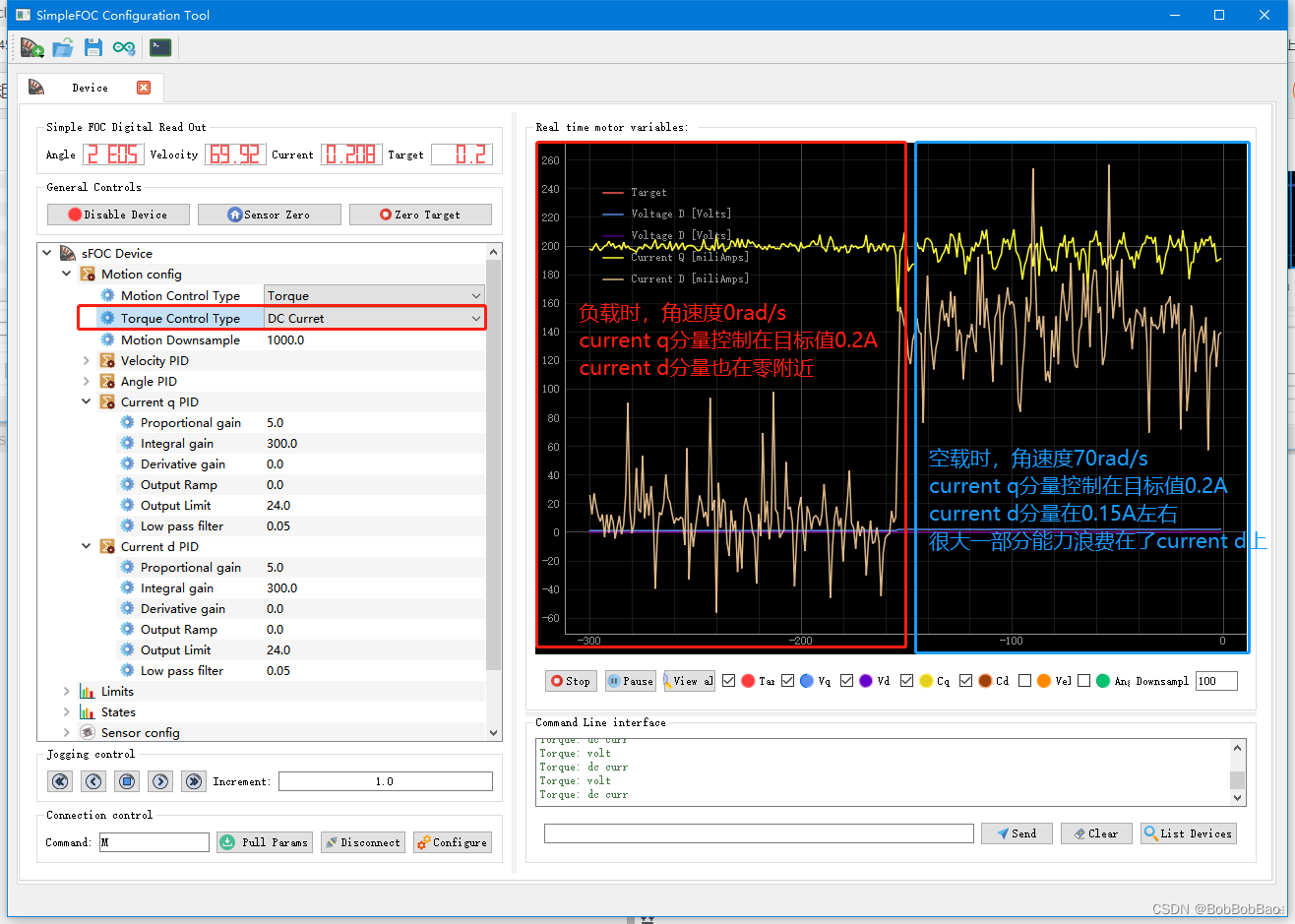Expand the Limits node
The width and height of the screenshot is (1295, 924).
point(67,691)
